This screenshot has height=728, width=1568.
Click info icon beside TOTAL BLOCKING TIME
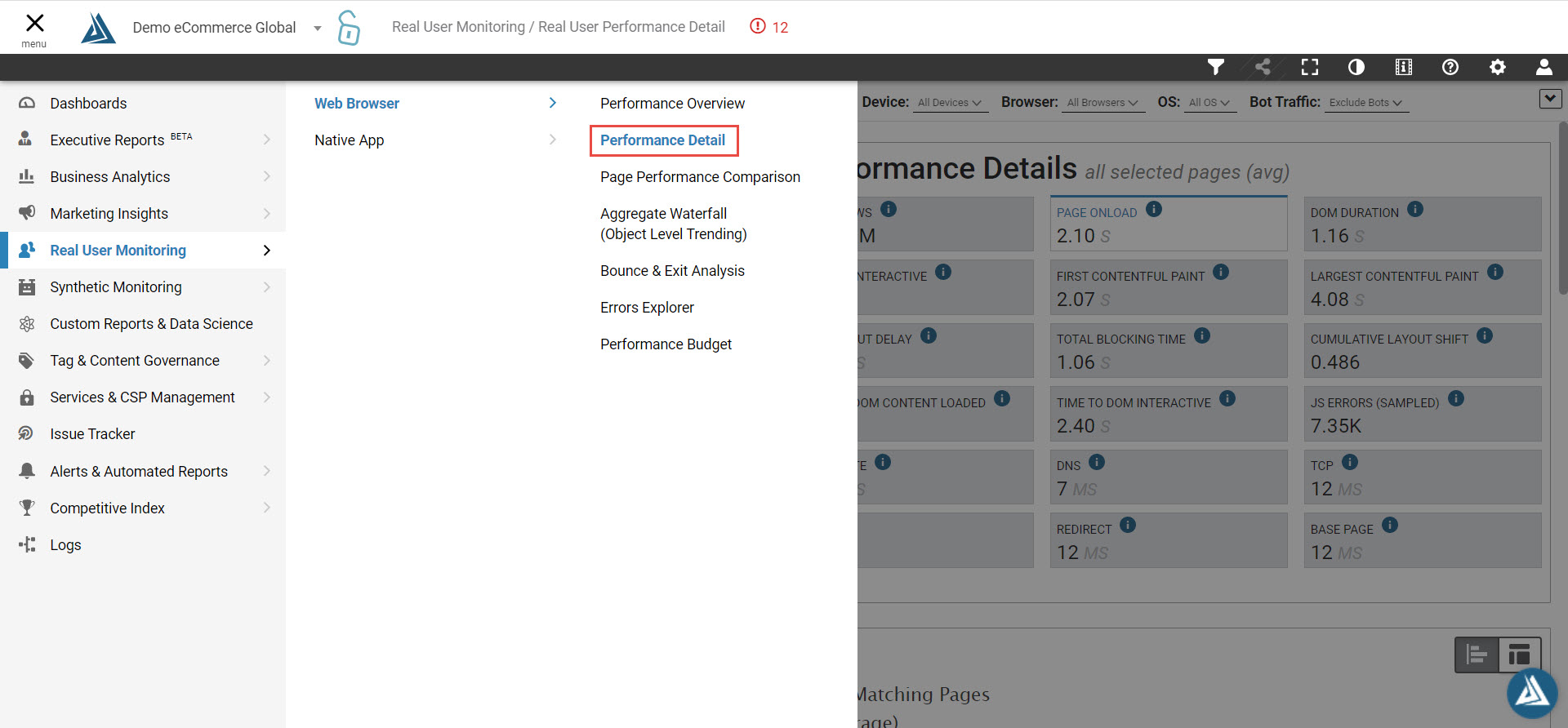point(1202,335)
